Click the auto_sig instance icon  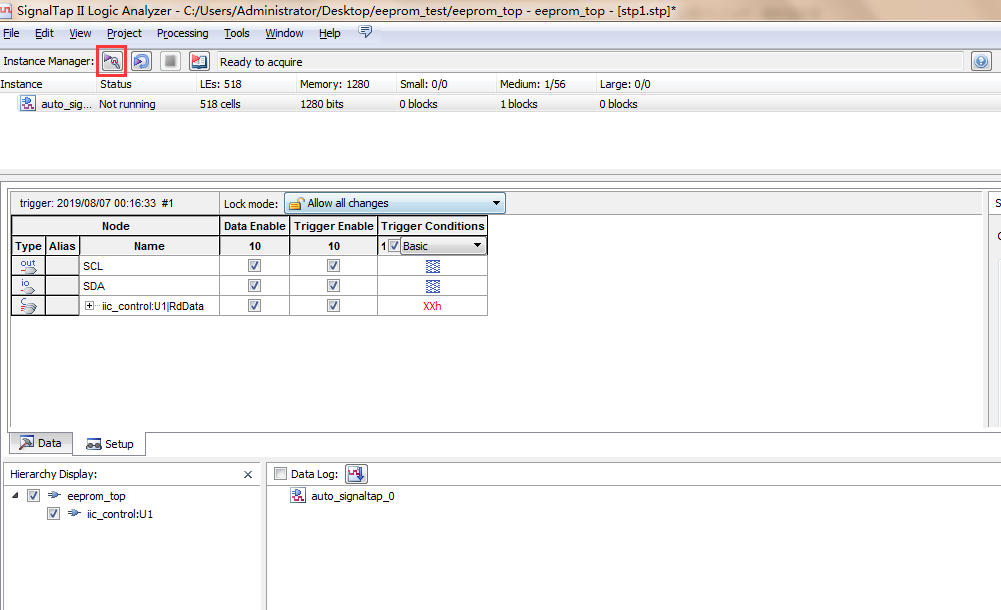click(x=27, y=103)
